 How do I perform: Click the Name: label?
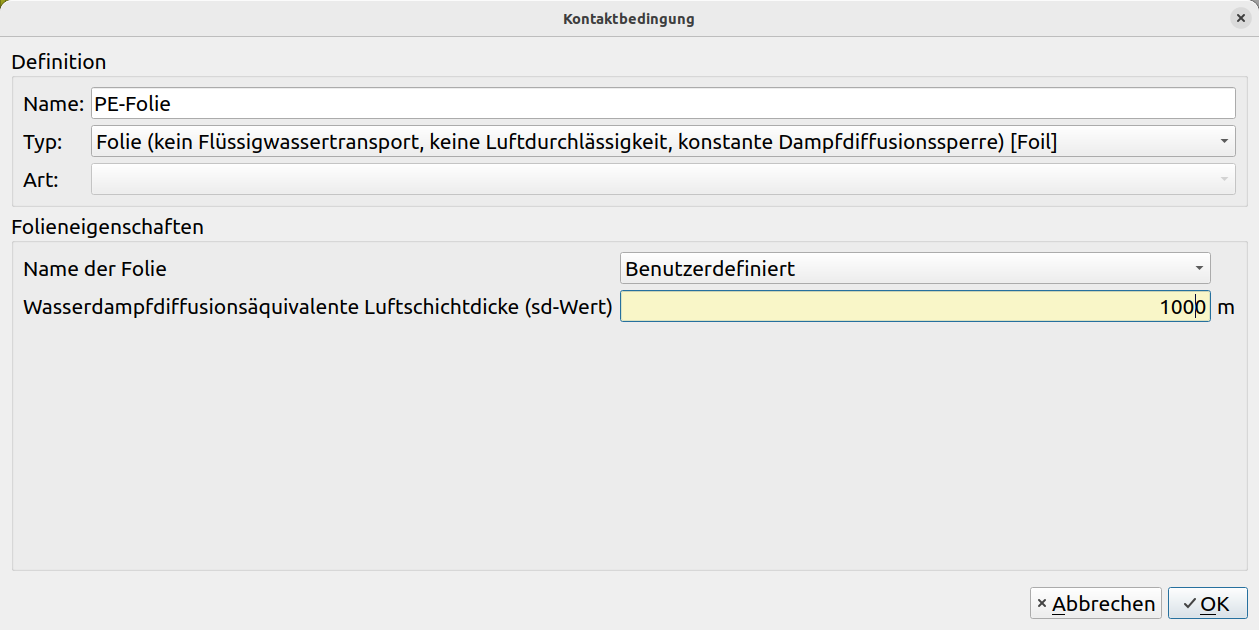(54, 104)
